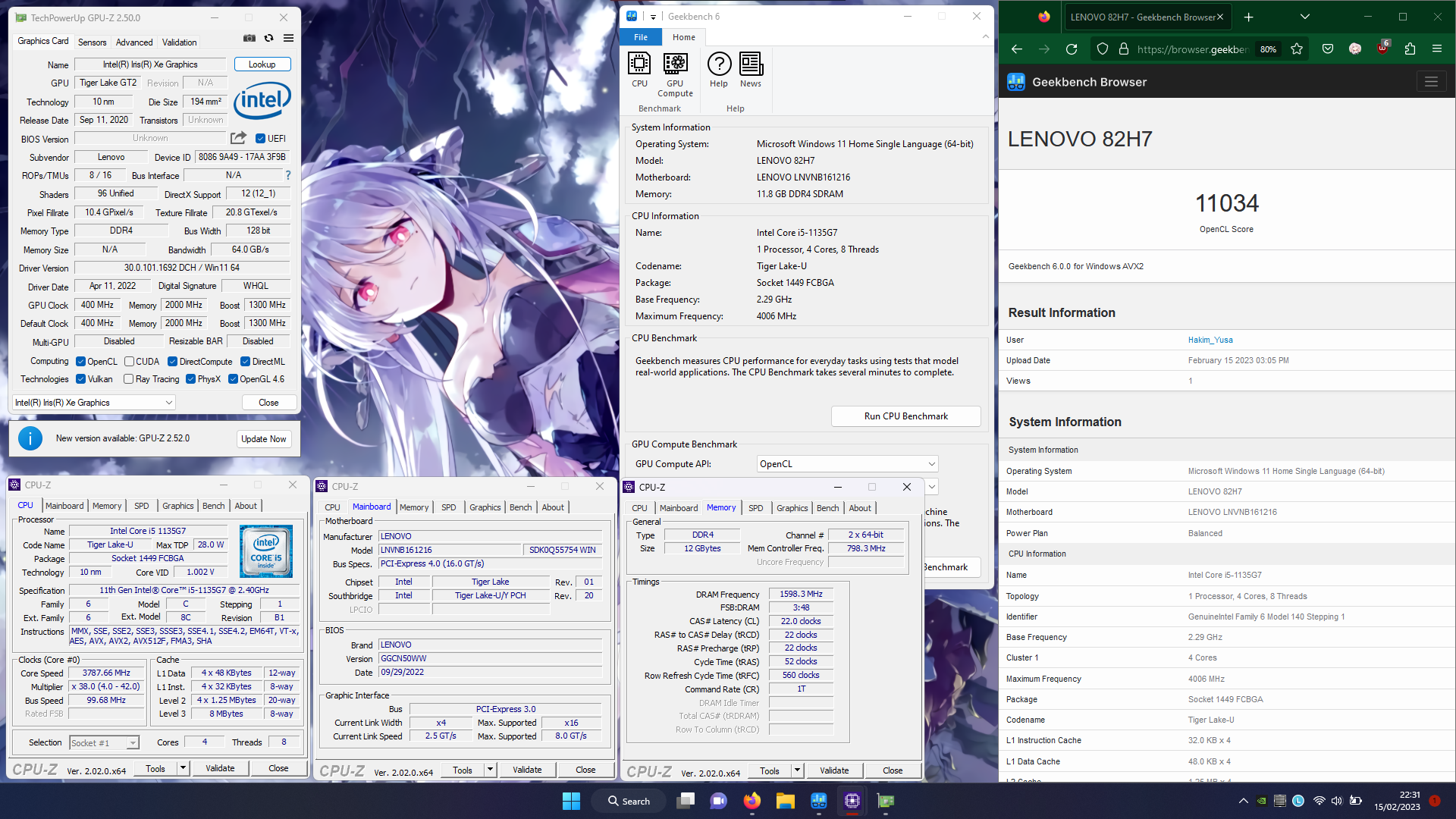Open Firefox Pocket icon
The height and width of the screenshot is (819, 1456).
1328,49
